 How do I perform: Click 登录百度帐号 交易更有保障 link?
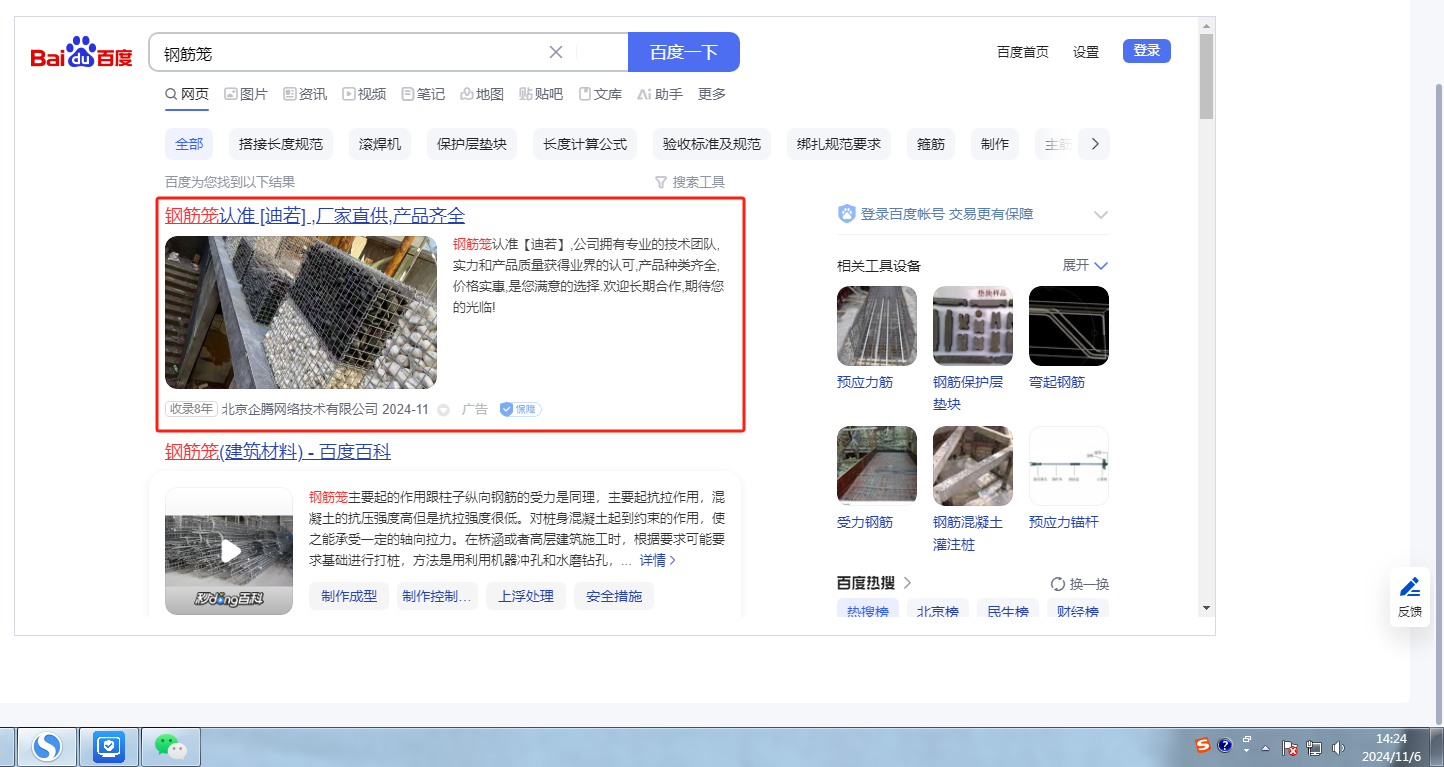coord(947,214)
